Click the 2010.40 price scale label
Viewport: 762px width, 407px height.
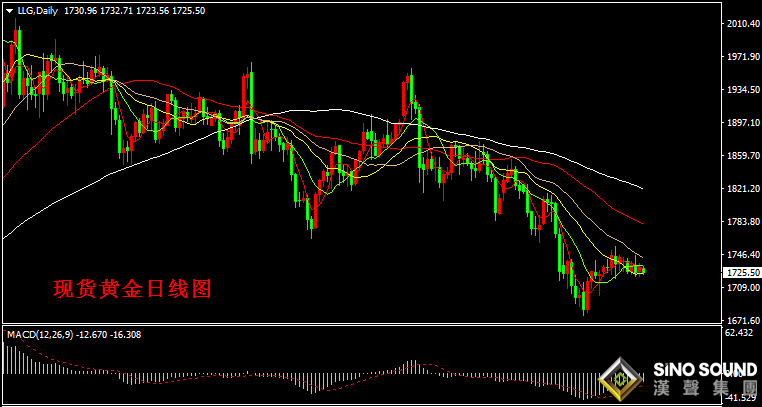[x=740, y=23]
